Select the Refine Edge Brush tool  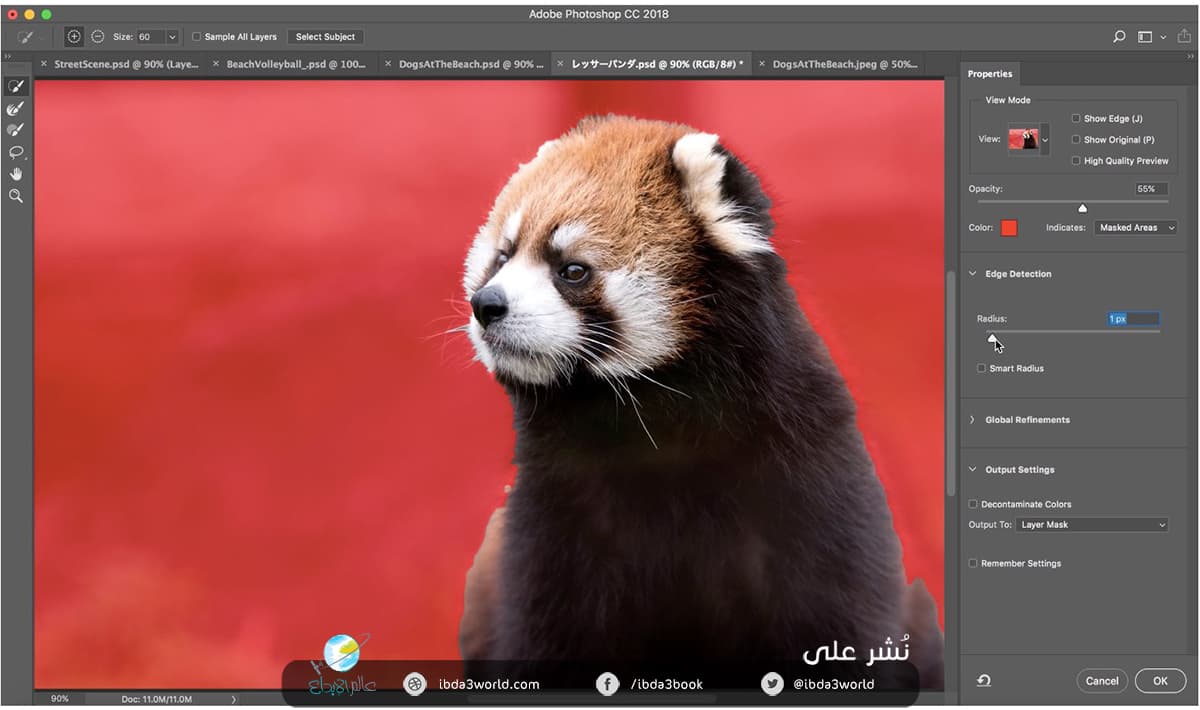(x=16, y=109)
